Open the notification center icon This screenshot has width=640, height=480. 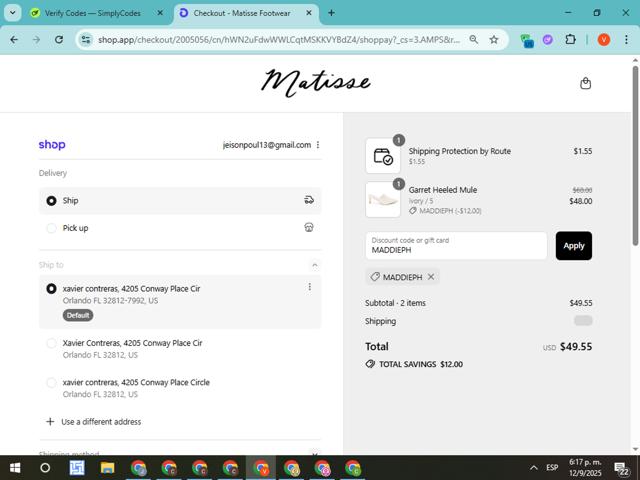click(622, 468)
